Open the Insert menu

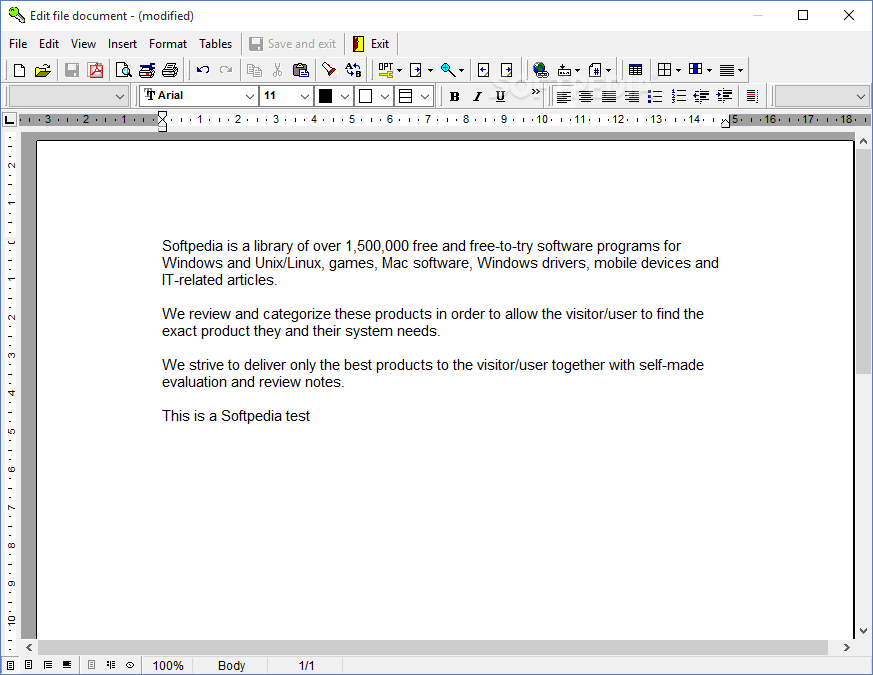click(122, 43)
